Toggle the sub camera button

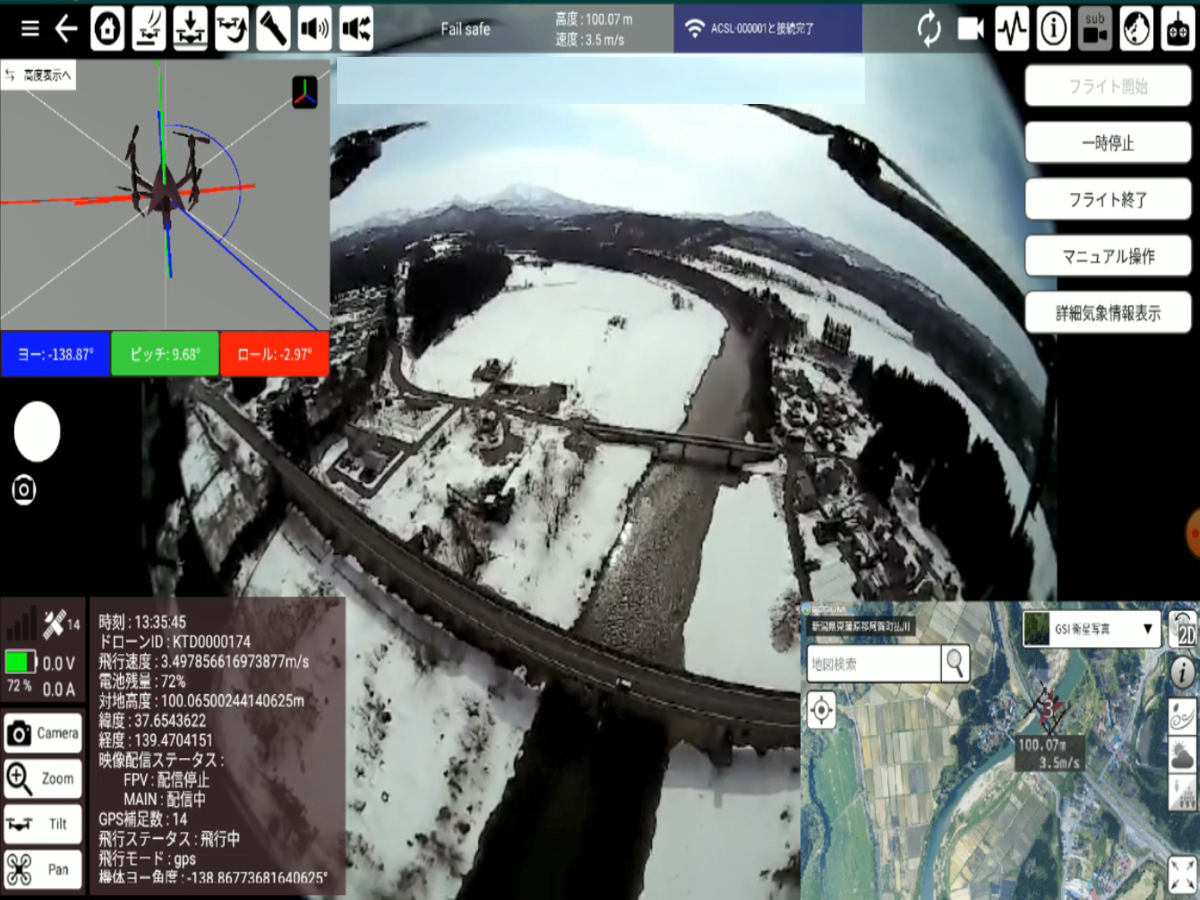tap(1095, 29)
